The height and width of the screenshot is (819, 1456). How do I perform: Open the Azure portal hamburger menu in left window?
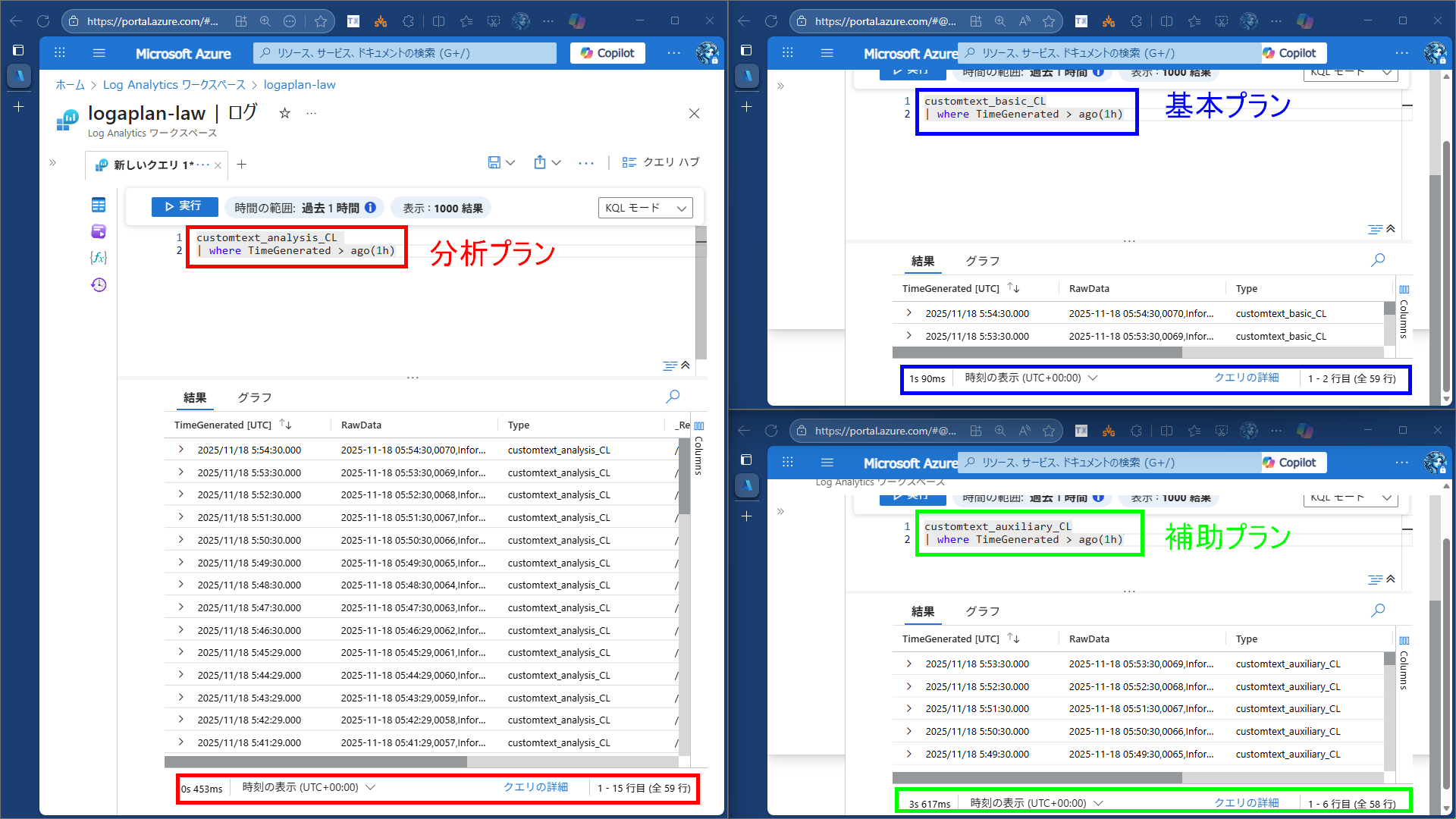tap(99, 53)
